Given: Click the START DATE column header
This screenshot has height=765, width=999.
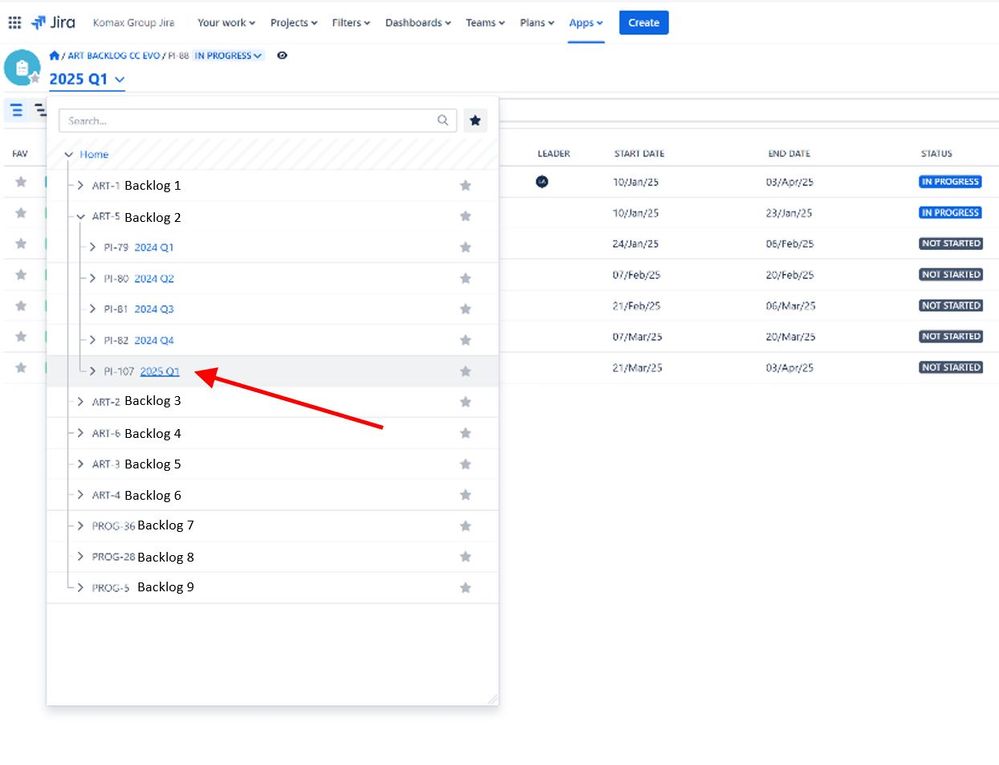Looking at the screenshot, I should click(x=639, y=154).
